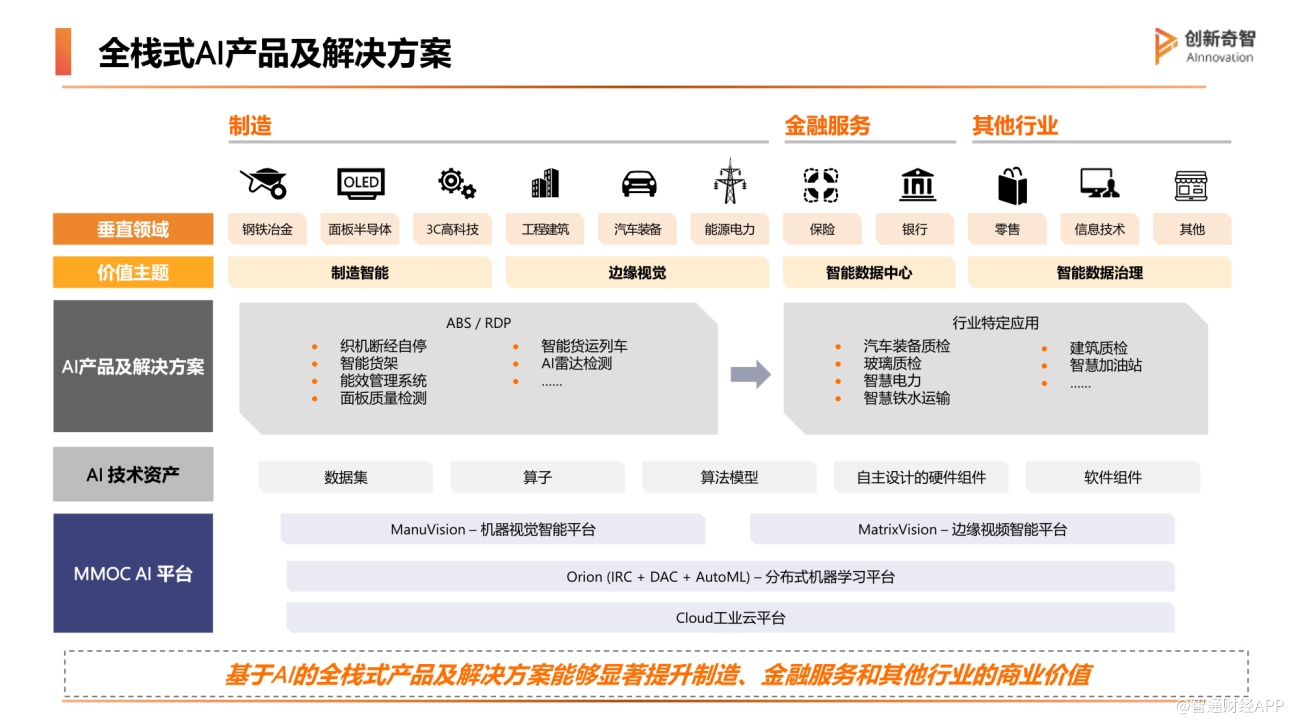
Task: Select the 汽车装备质检 bullet
Action: [x=907, y=346]
